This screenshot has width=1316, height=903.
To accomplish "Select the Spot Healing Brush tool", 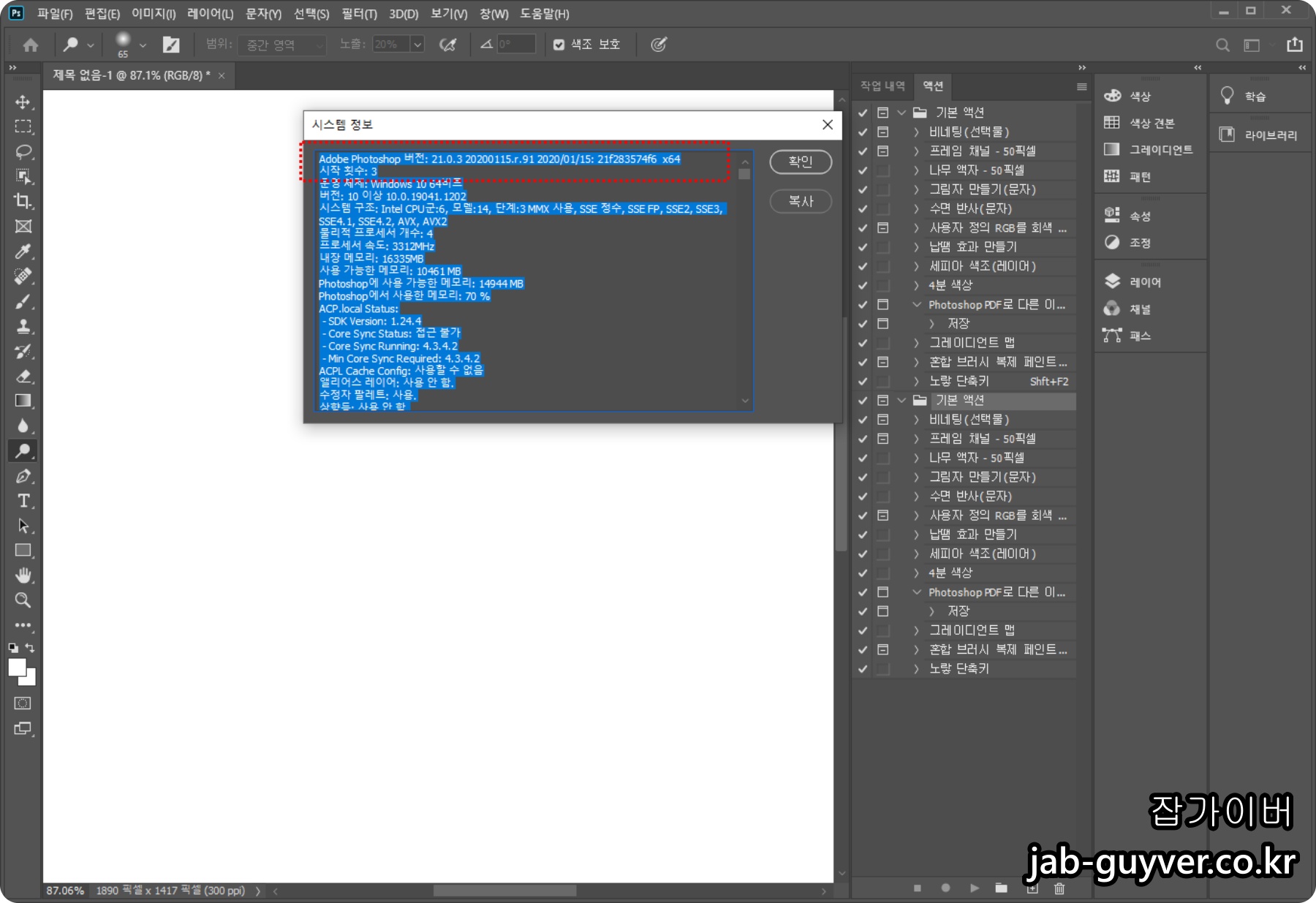I will click(23, 276).
